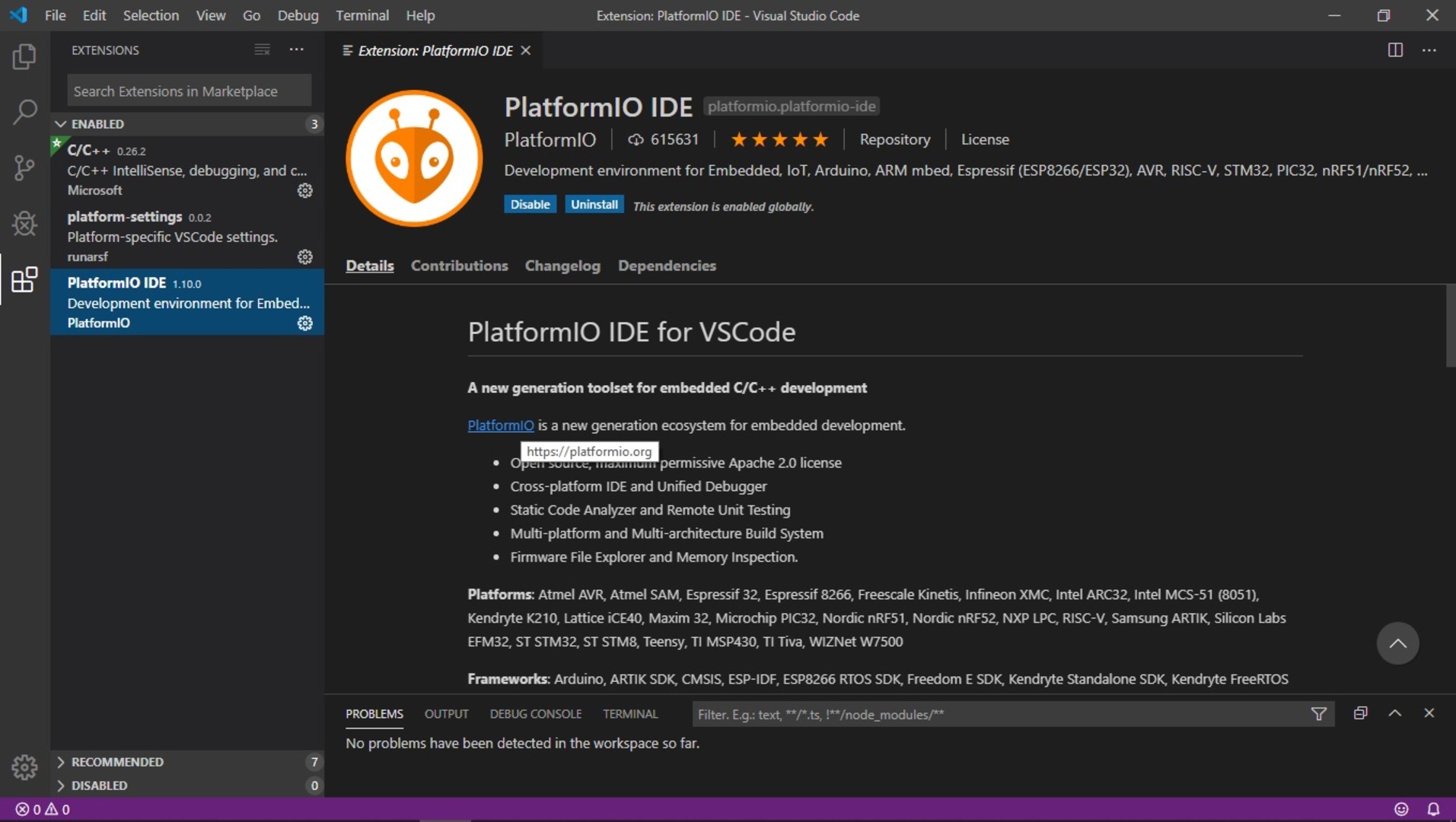
Task: Split the editor to the right
Action: pyautogui.click(x=1394, y=50)
